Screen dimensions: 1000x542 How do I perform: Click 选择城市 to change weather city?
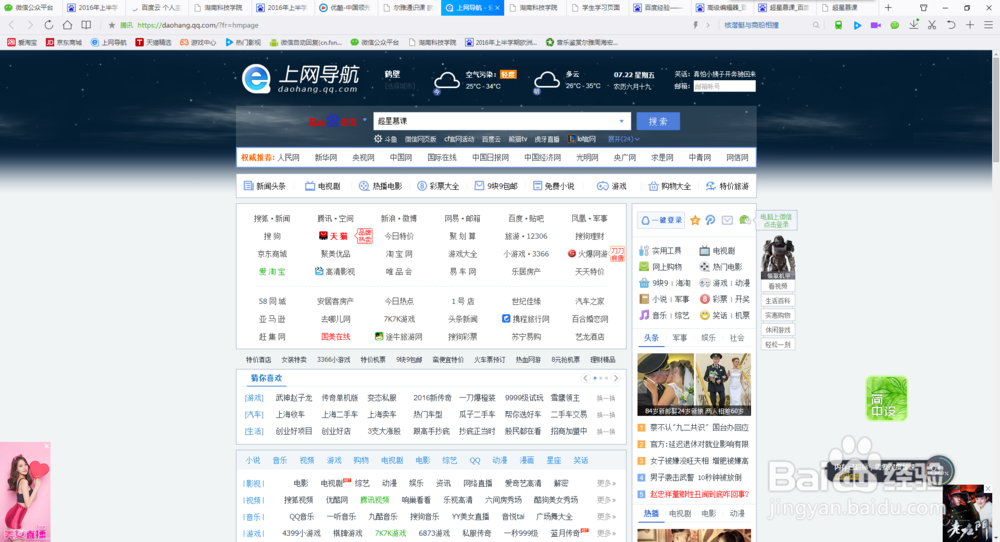click(x=400, y=86)
